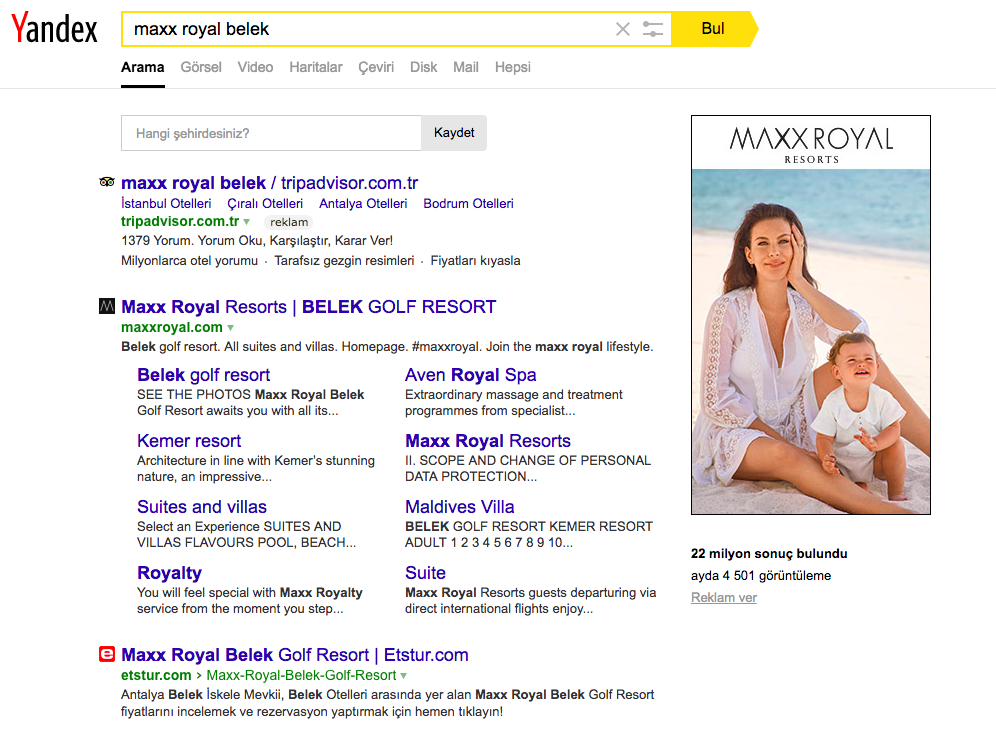Click the green maxxroyal.com URL
Image resolution: width=996 pixels, height=737 pixels.
click(172, 327)
